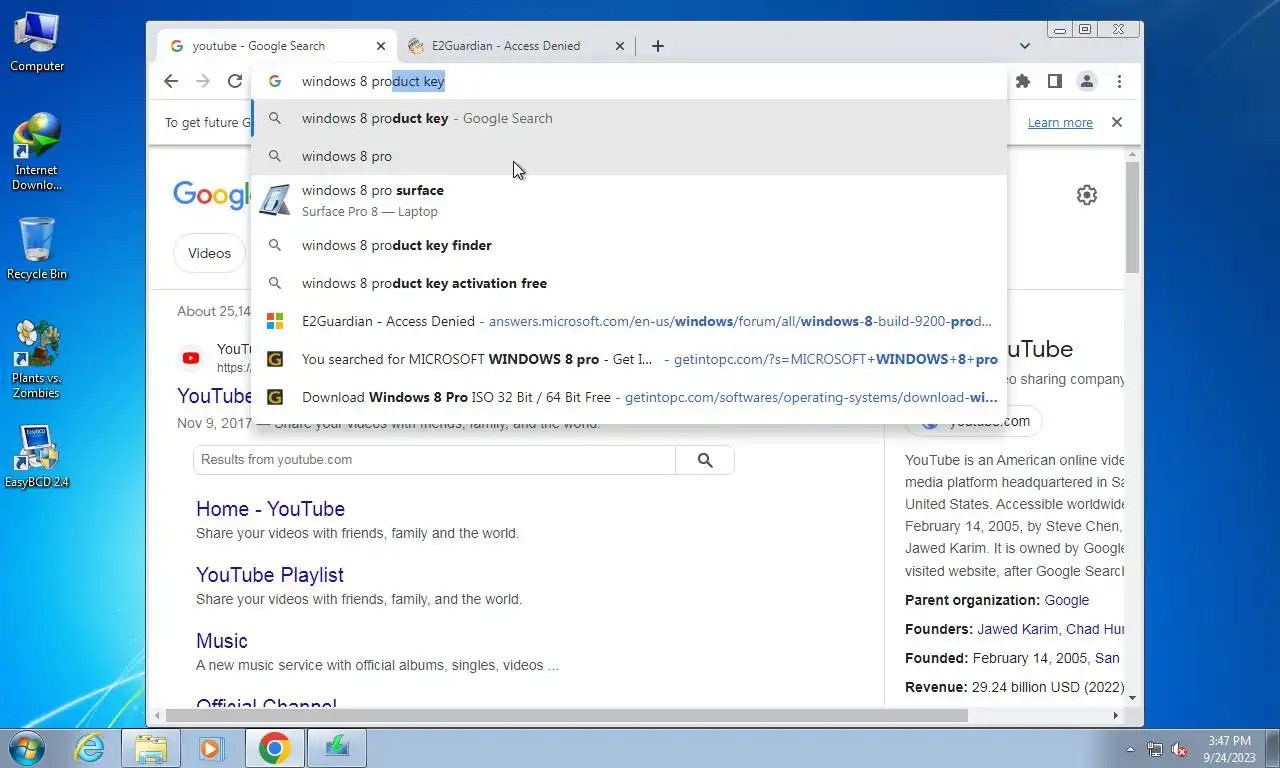Image resolution: width=1280 pixels, height=768 pixels.
Task: Open the Jawed Karim founder link
Action: 1017,629
